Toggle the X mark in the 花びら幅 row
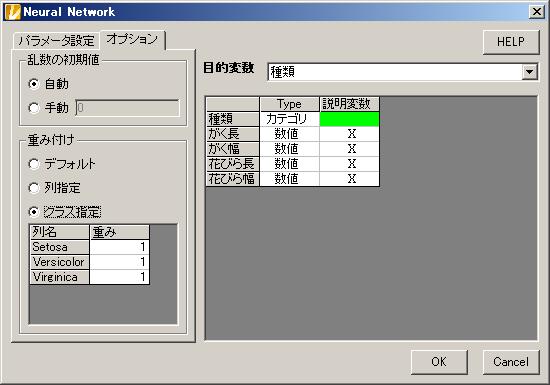 (349, 179)
